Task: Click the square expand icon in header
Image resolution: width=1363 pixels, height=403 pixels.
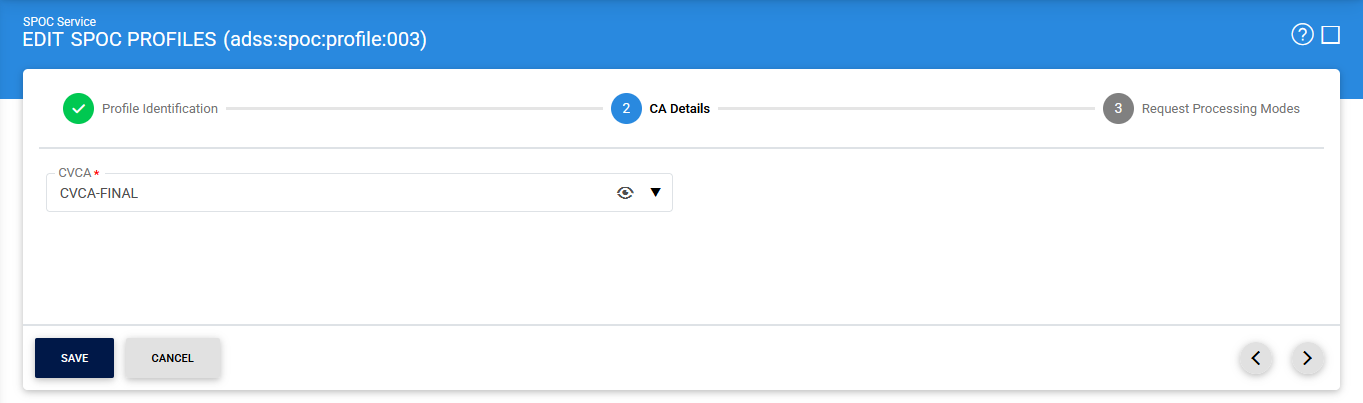Action: 1330,35
